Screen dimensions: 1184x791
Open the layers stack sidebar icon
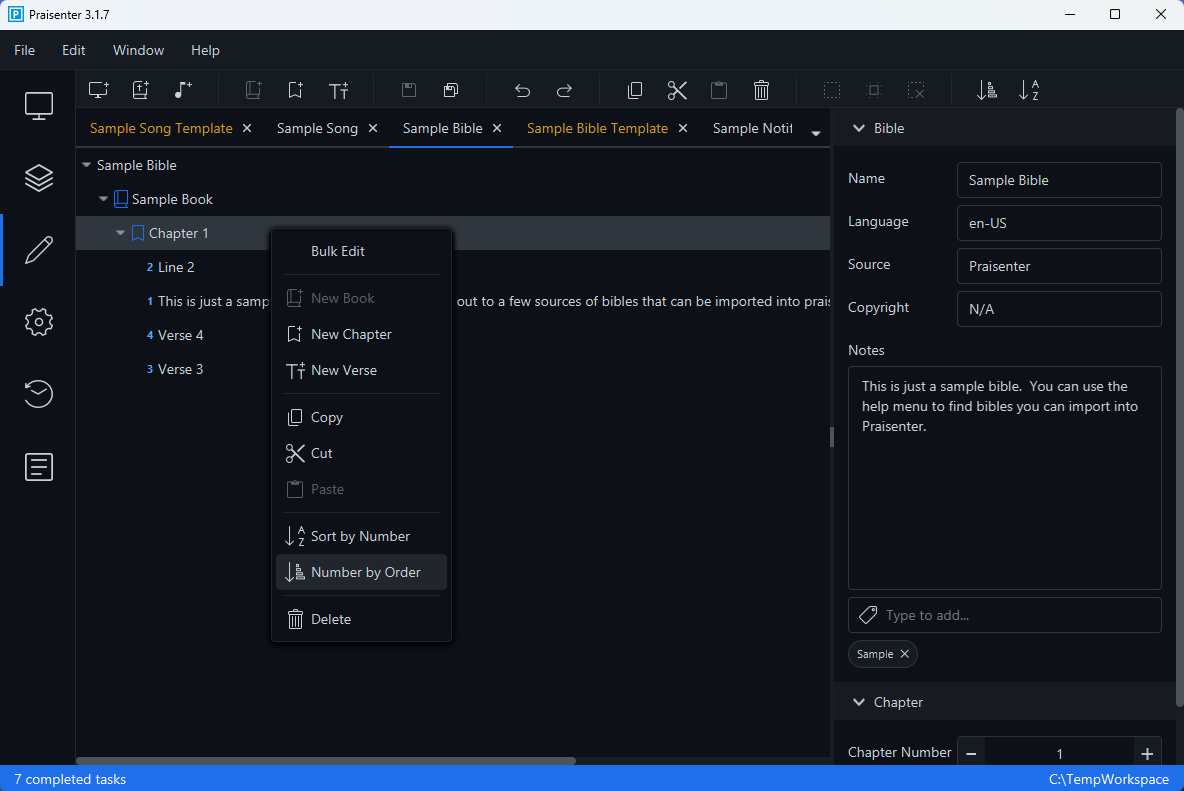(38, 177)
